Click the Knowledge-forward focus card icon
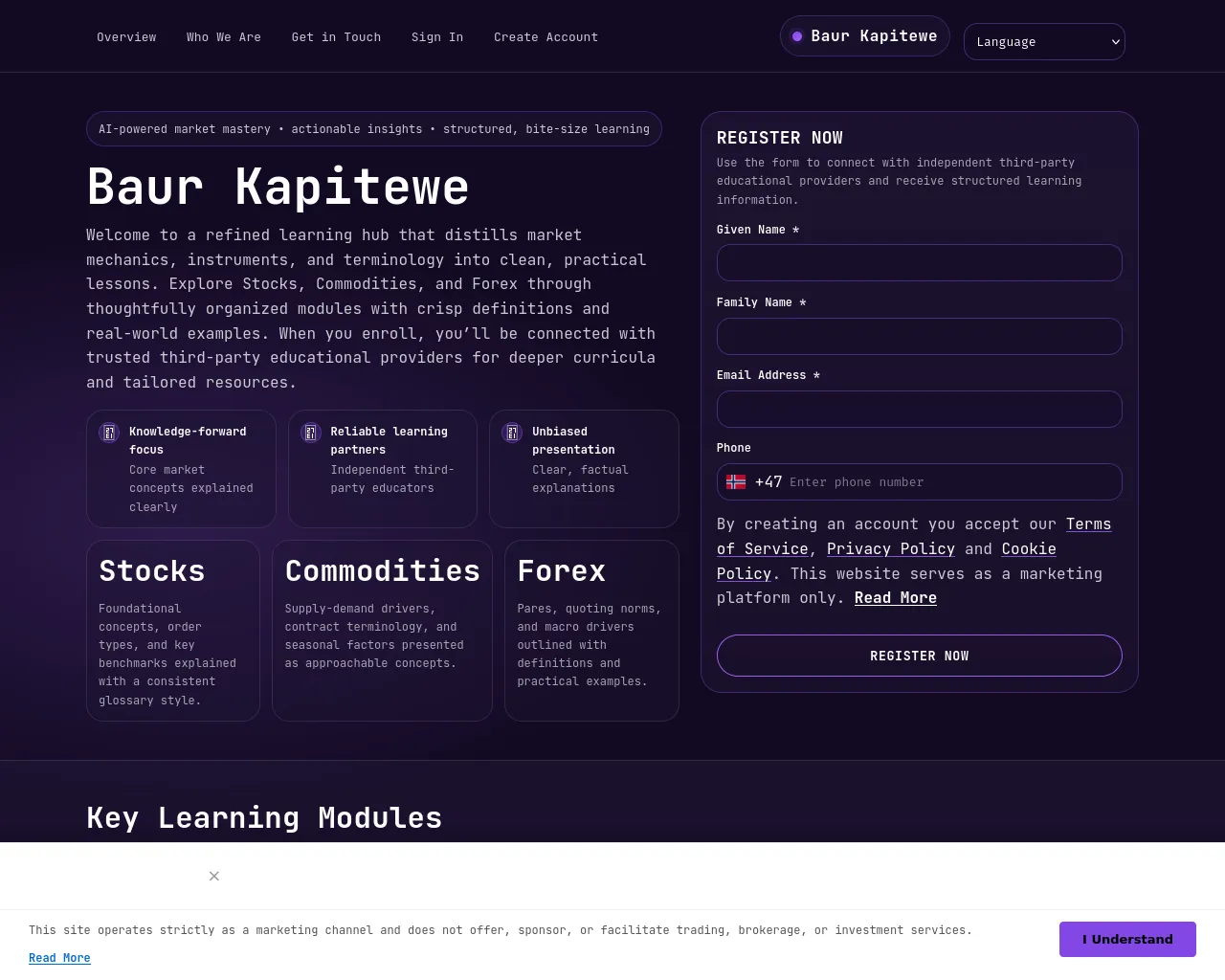The width and height of the screenshot is (1225, 980). 109,433
